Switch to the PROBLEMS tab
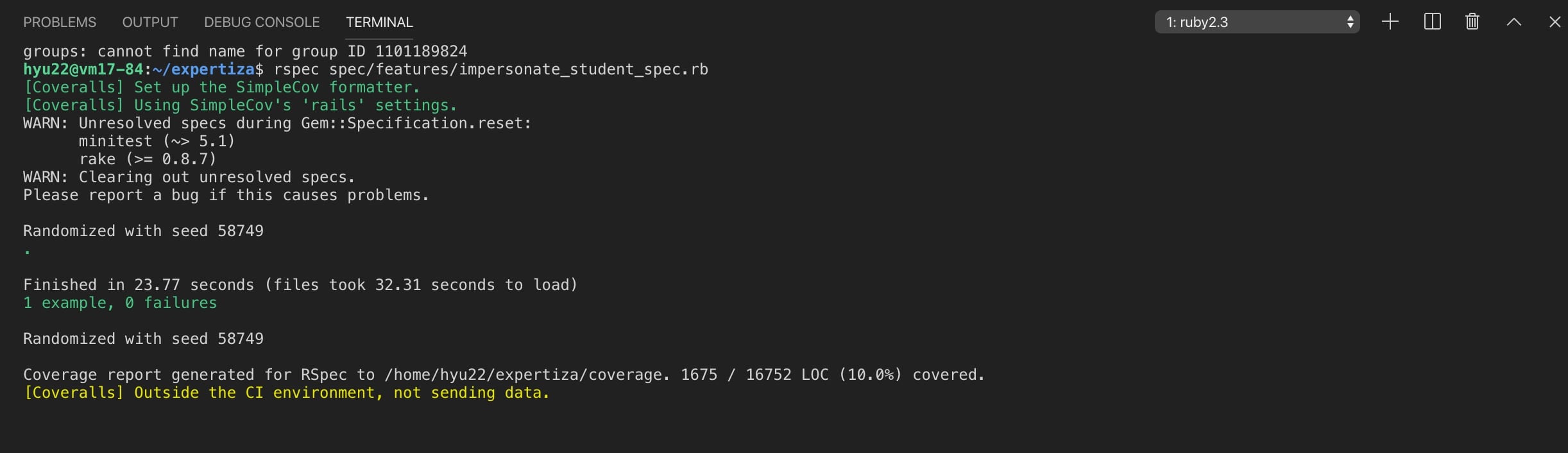The width and height of the screenshot is (1568, 453). [x=60, y=22]
